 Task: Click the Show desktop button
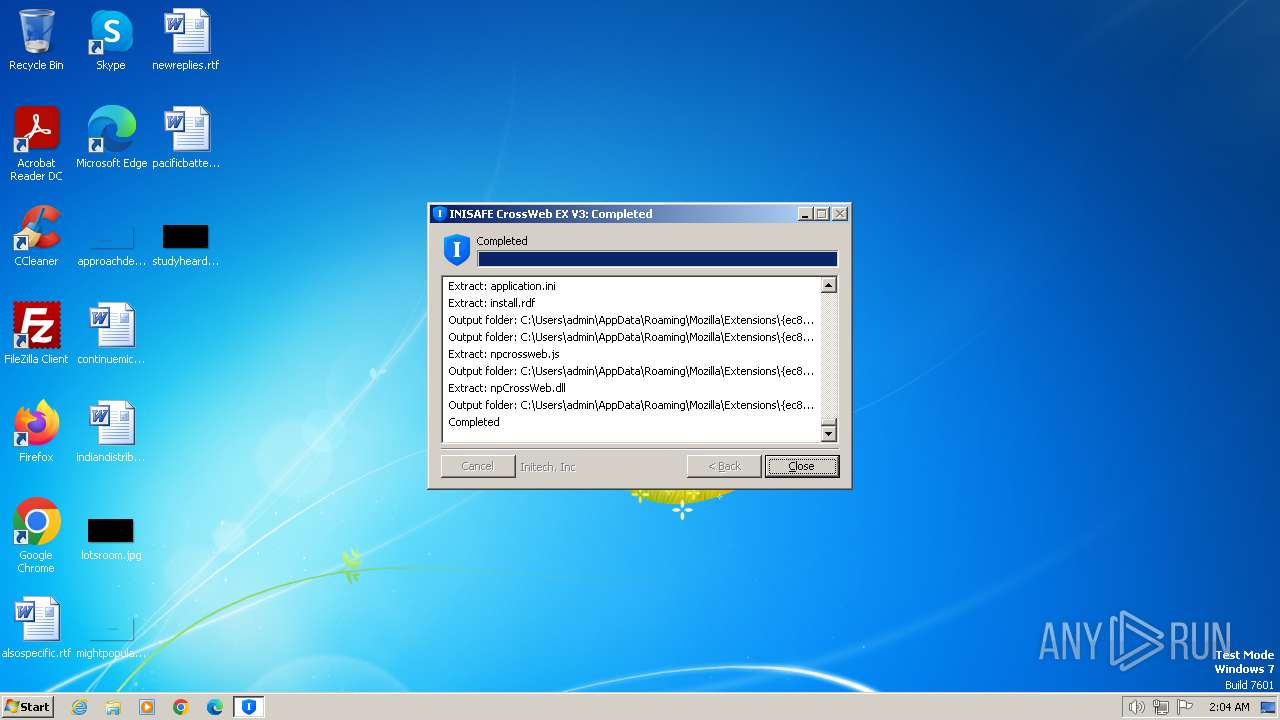pos(1269,707)
